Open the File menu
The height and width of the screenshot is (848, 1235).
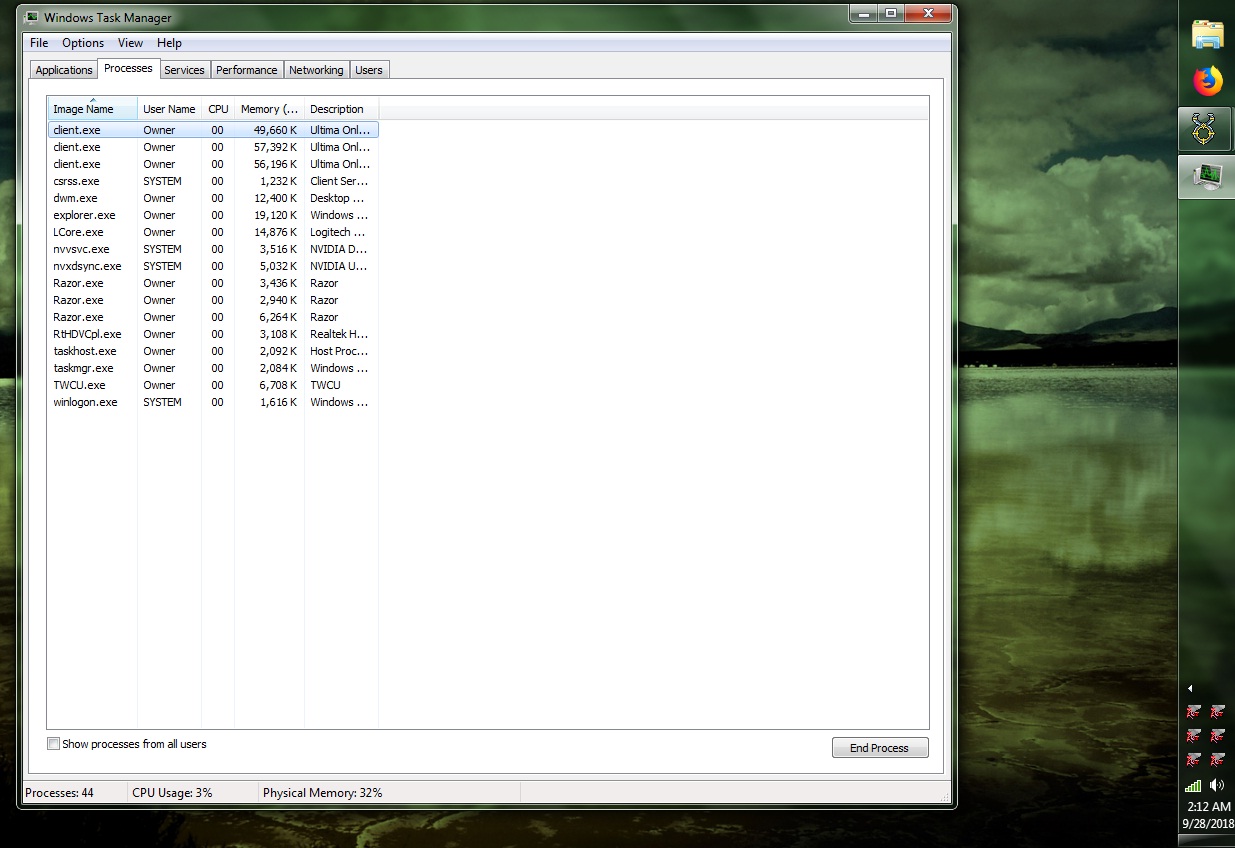39,43
